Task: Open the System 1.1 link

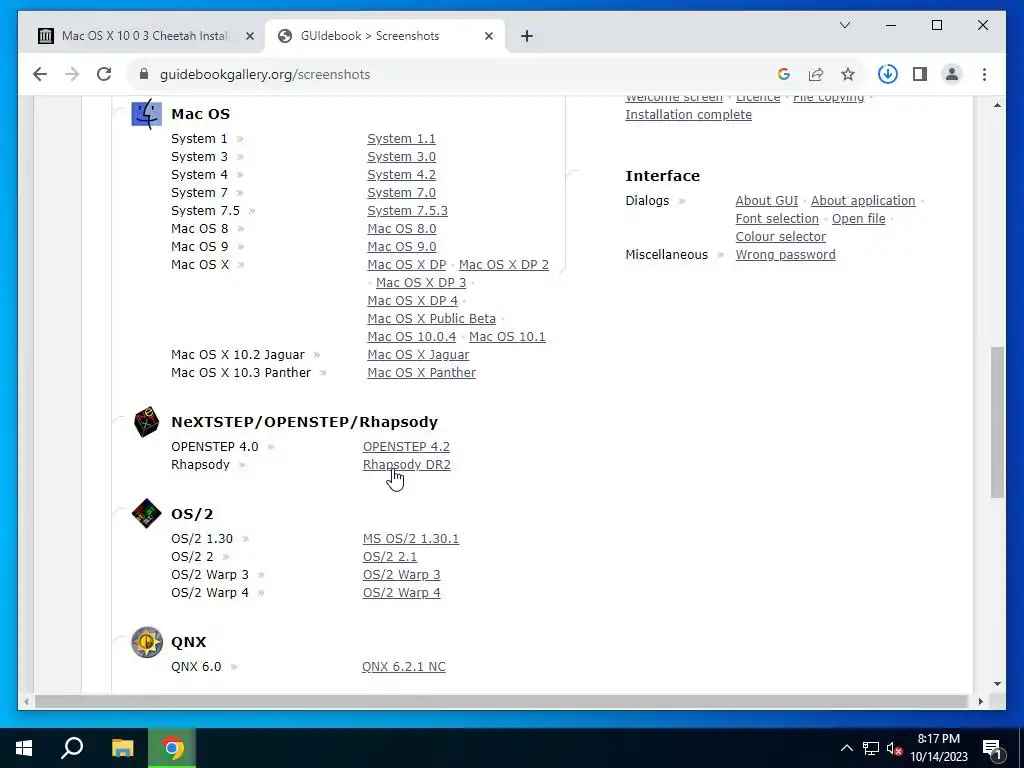Action: (401, 139)
